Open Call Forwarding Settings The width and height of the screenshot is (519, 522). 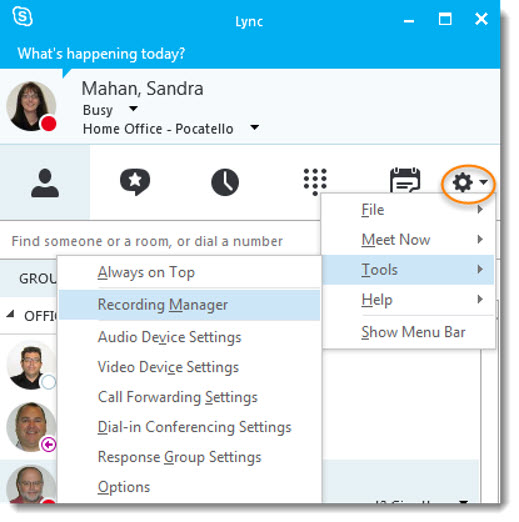pyautogui.click(x=189, y=397)
